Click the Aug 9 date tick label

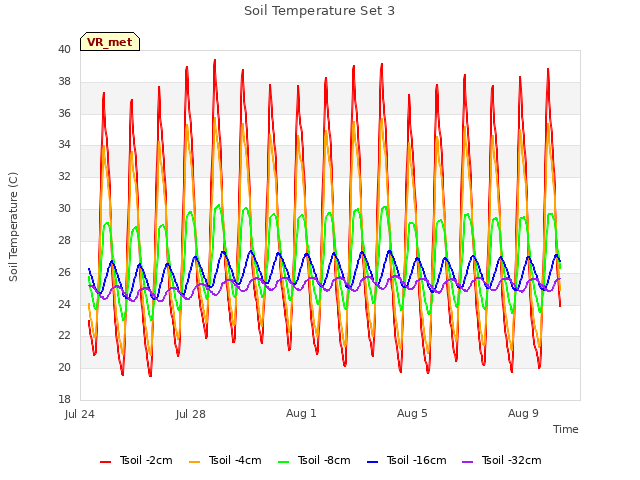pos(523,413)
